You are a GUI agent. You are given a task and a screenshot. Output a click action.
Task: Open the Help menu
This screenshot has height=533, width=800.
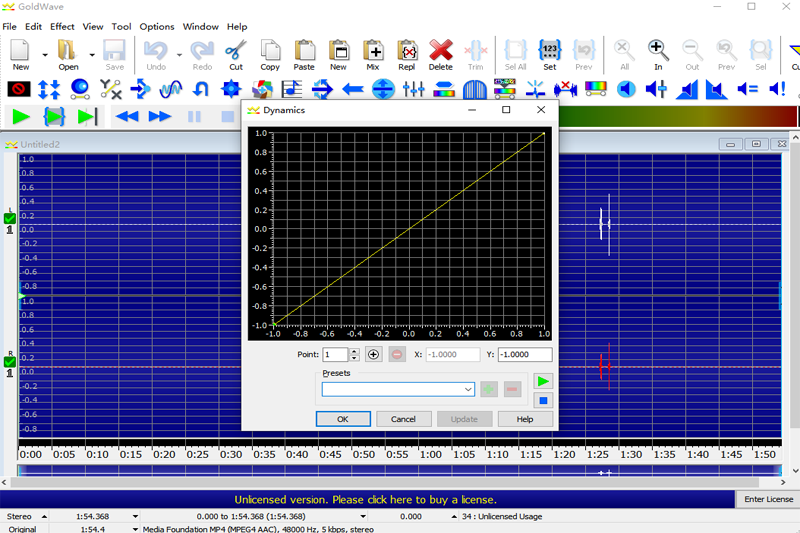point(237,27)
